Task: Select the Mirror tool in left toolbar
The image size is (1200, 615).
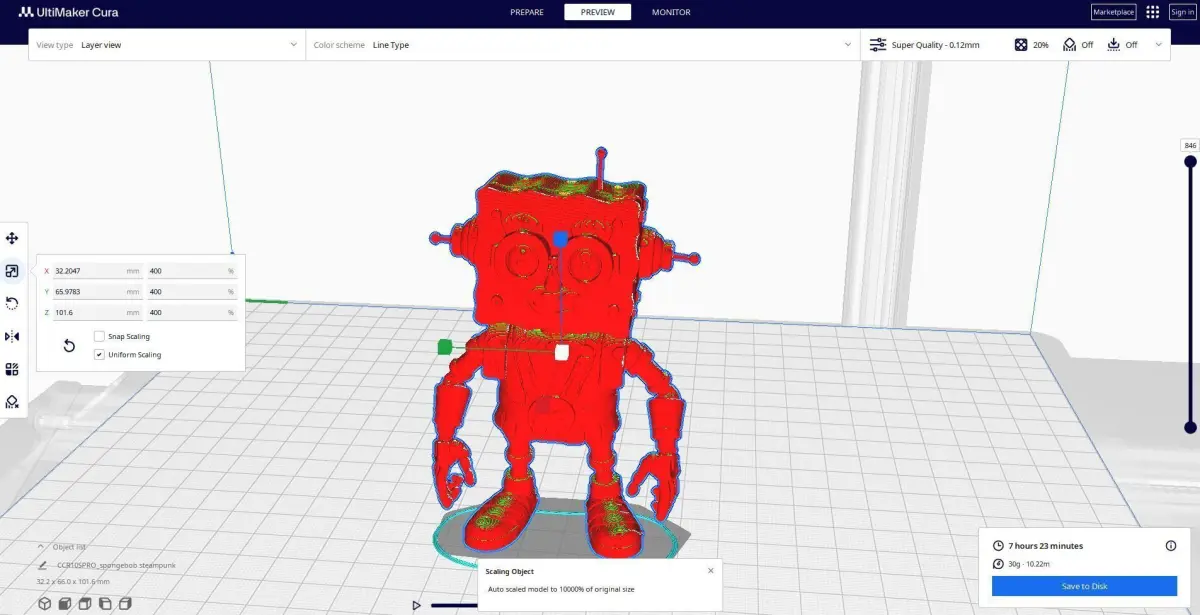Action: coord(12,336)
